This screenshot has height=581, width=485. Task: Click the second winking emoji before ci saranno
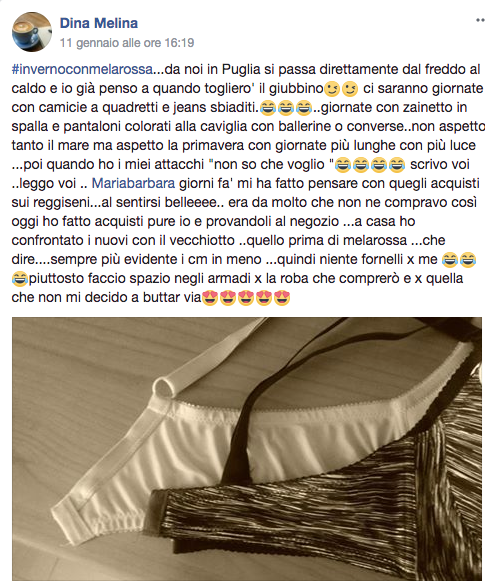pos(350,89)
